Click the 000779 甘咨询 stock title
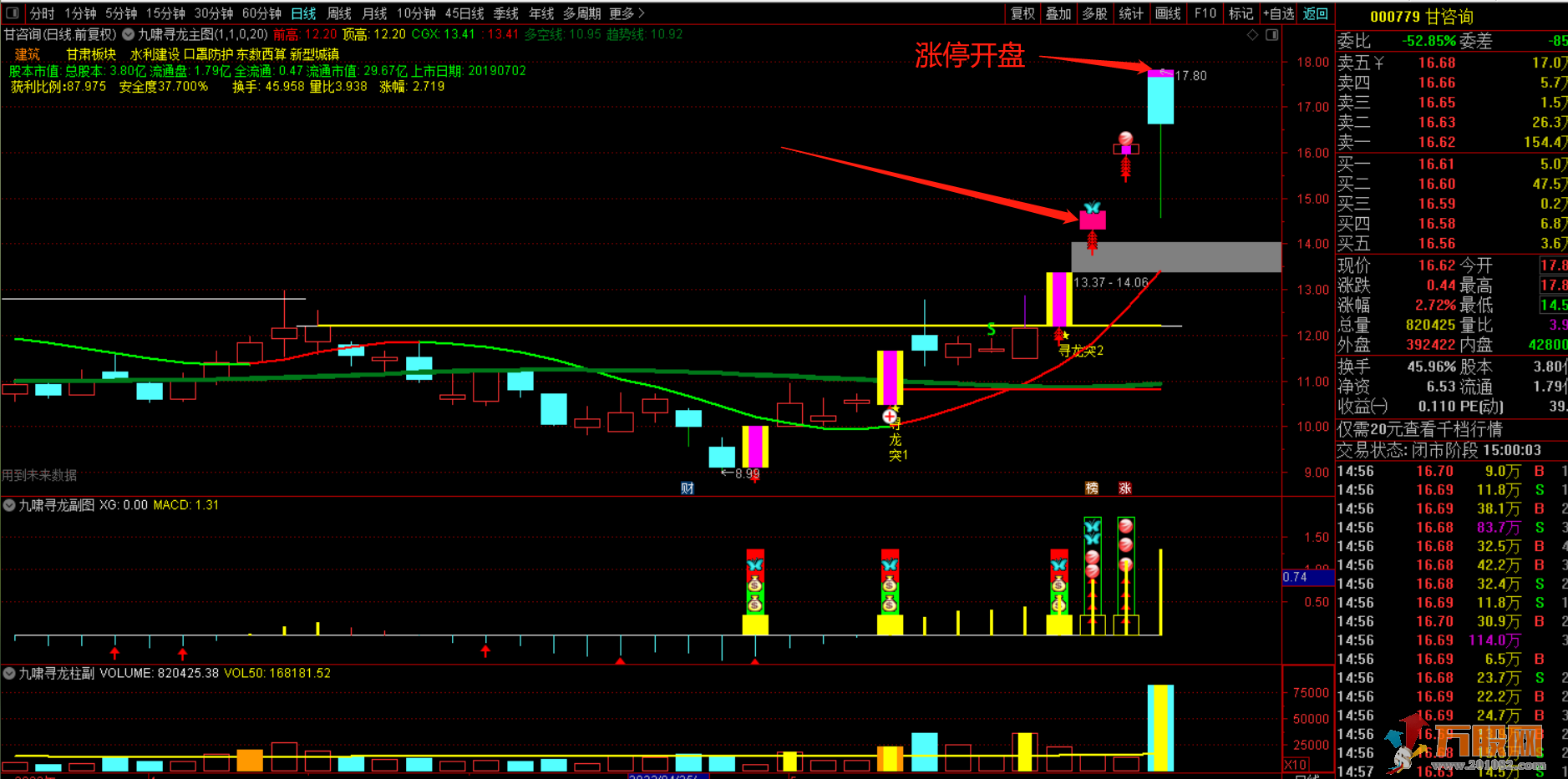Screen dimensions: 1568x779 1421,17
